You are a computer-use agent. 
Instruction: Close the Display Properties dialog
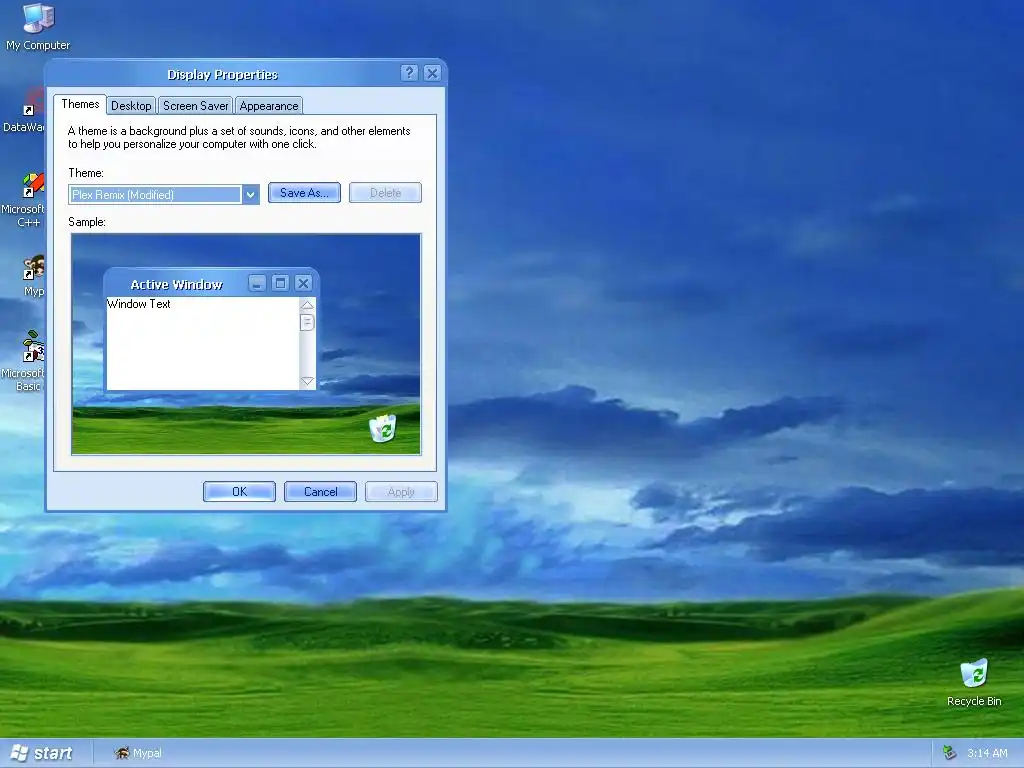[432, 73]
